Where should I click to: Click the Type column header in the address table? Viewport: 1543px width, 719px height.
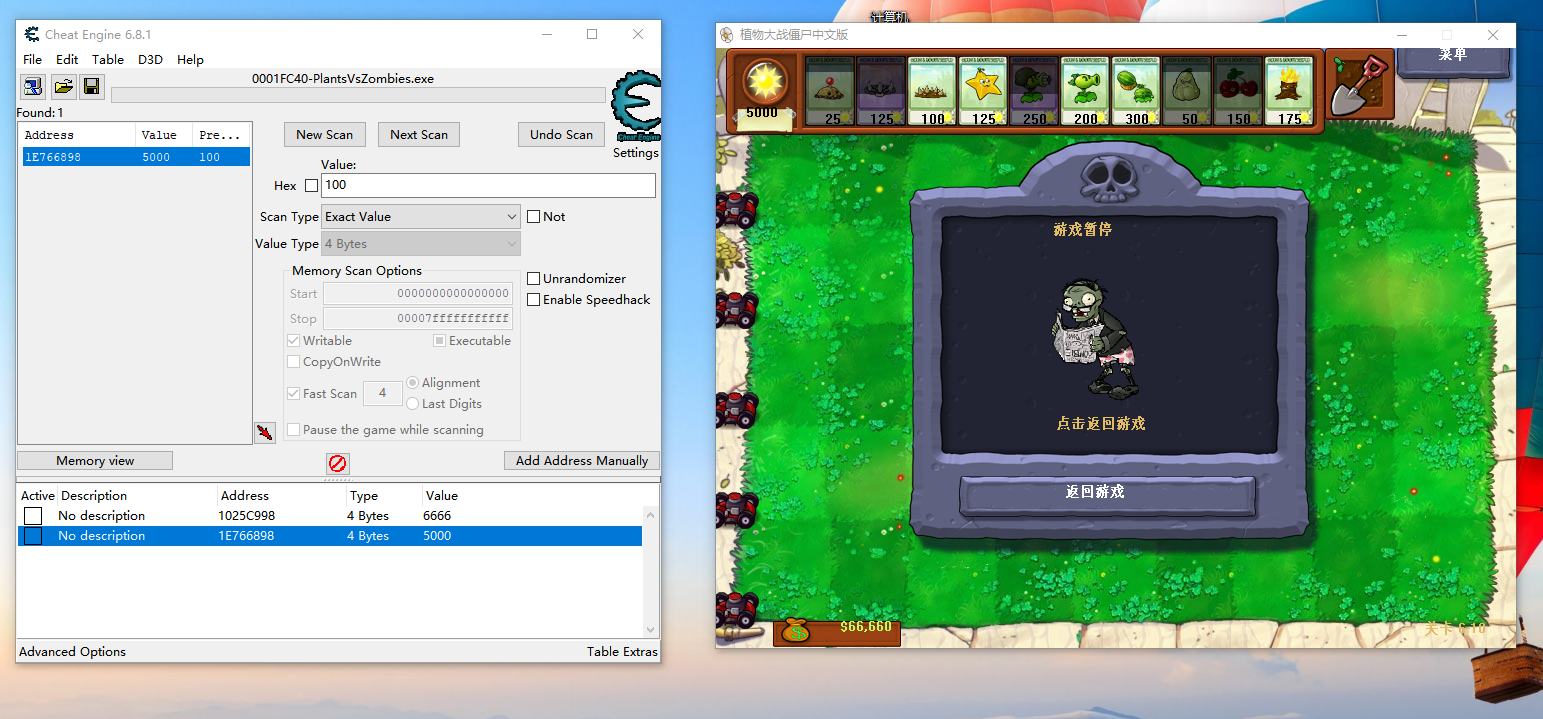(364, 495)
